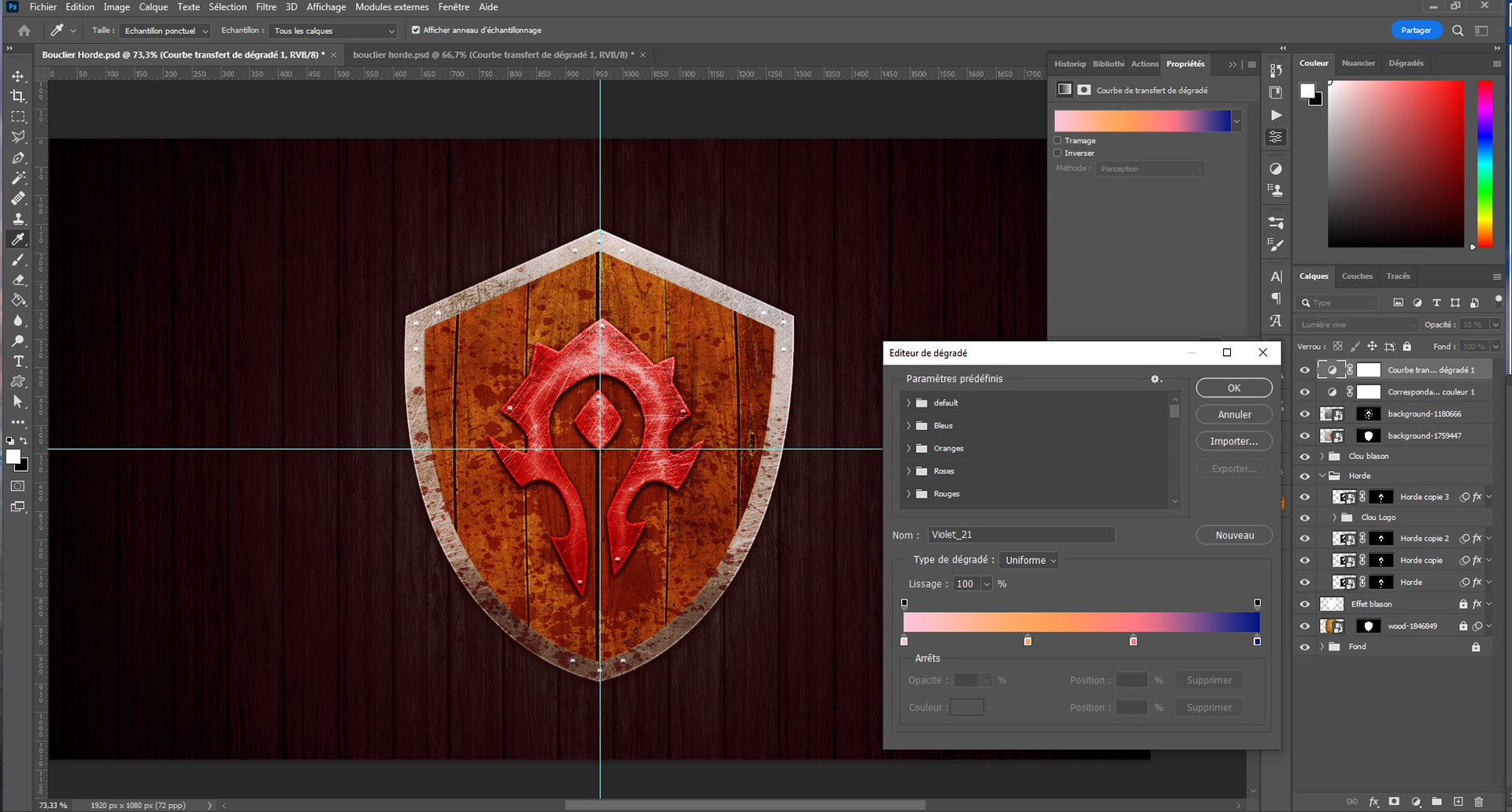Viewport: 1512px width, 812px height.
Task: Hide the wood-1846849 layer
Action: coord(1305,627)
